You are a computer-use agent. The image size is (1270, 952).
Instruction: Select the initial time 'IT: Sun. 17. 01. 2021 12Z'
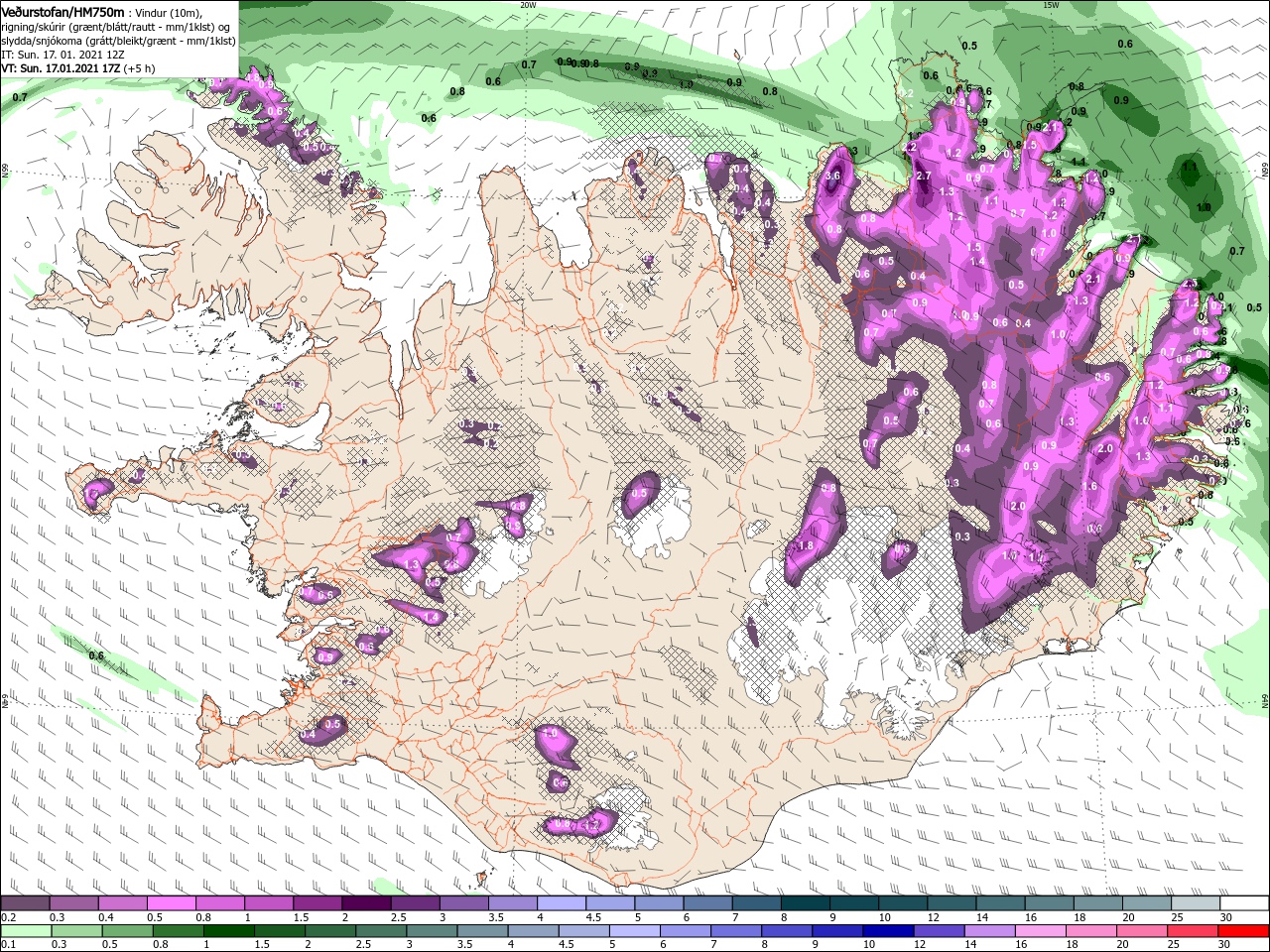point(63,55)
